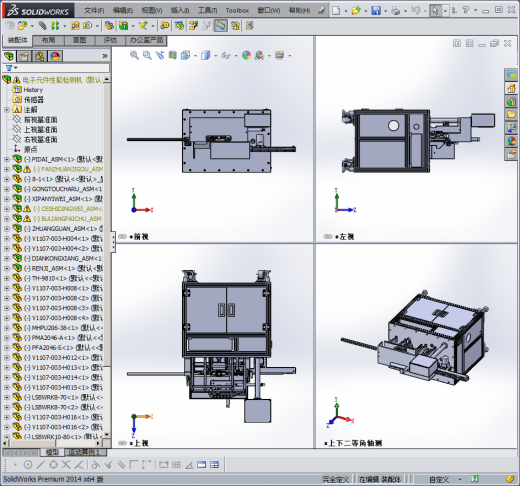Click the 自定义 units status button
This screenshot has height=486, width=520.
pos(439,480)
